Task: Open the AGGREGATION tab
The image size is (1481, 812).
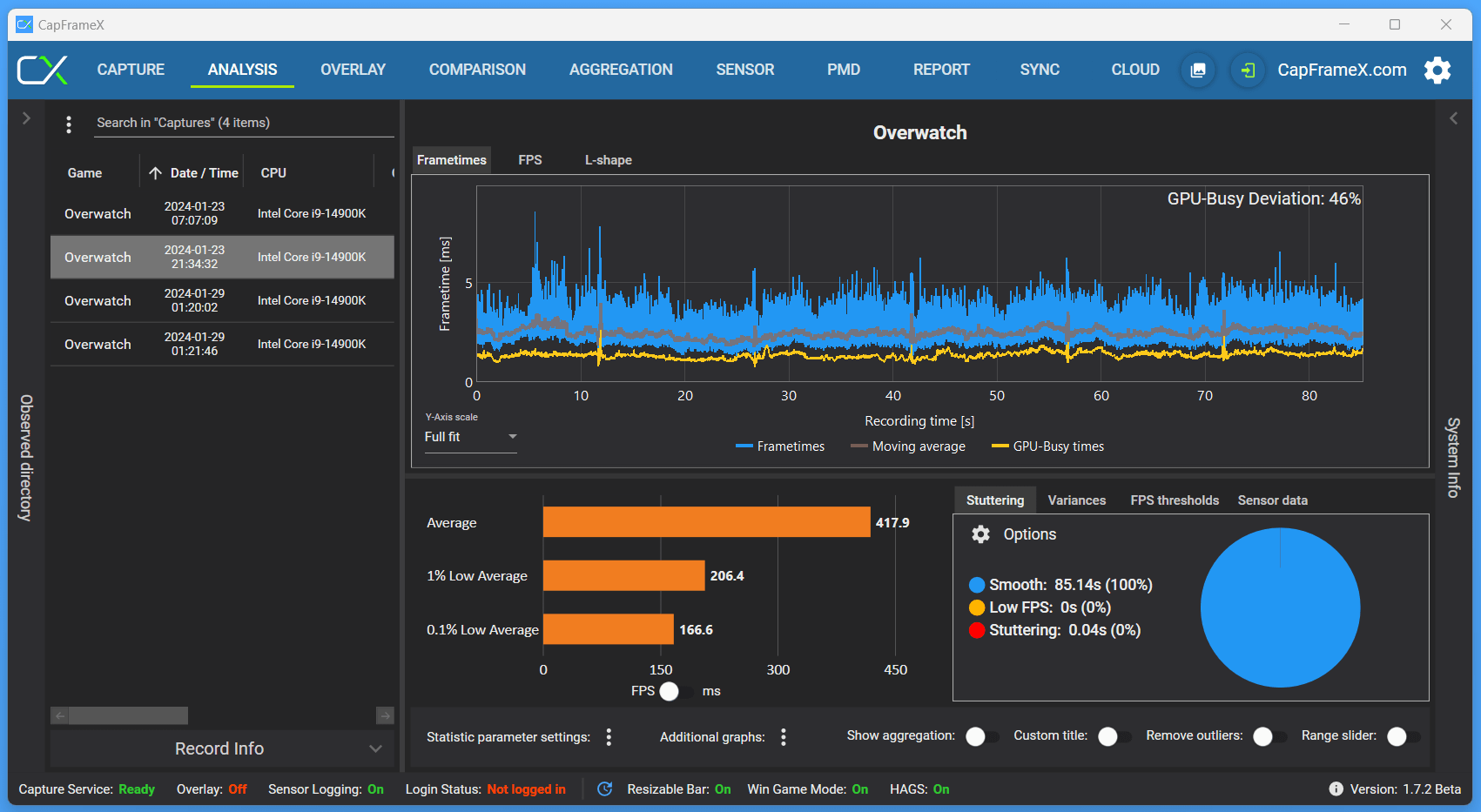Action: pos(621,70)
